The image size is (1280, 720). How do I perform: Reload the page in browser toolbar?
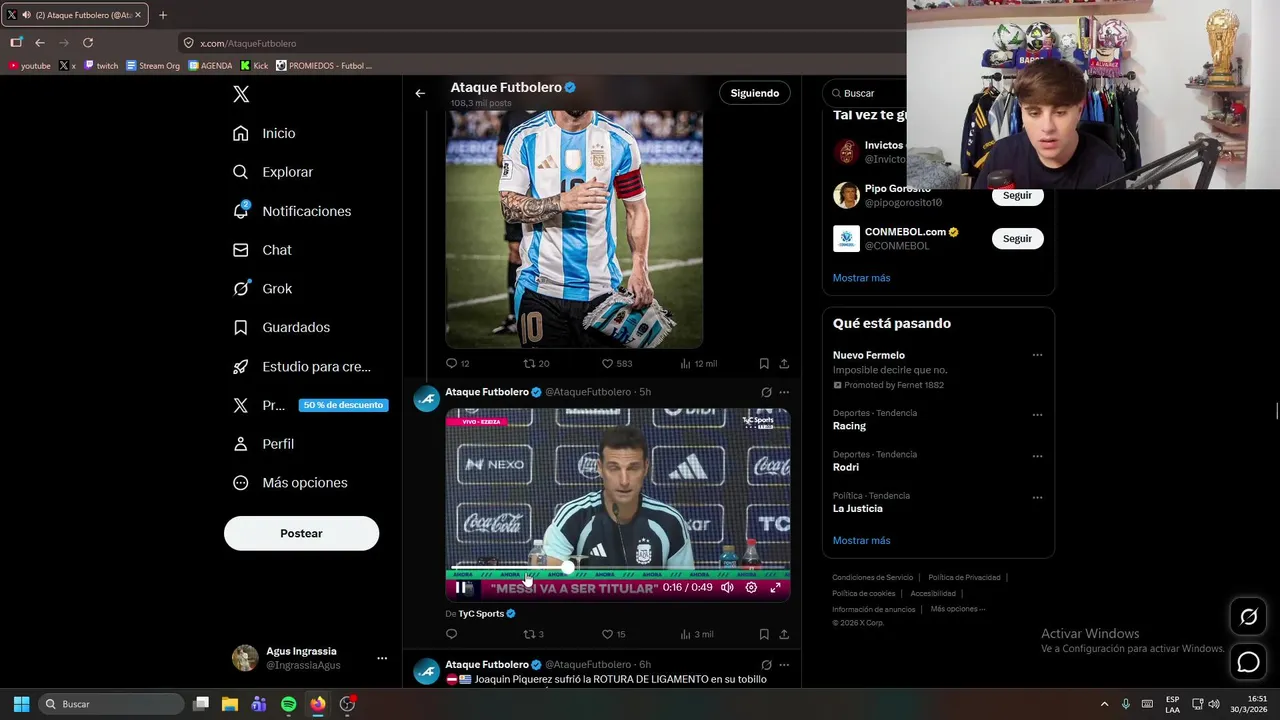tap(88, 43)
